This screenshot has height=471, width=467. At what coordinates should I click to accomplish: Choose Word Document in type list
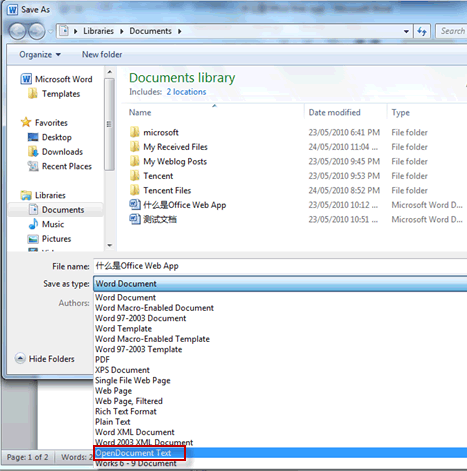click(x=125, y=297)
